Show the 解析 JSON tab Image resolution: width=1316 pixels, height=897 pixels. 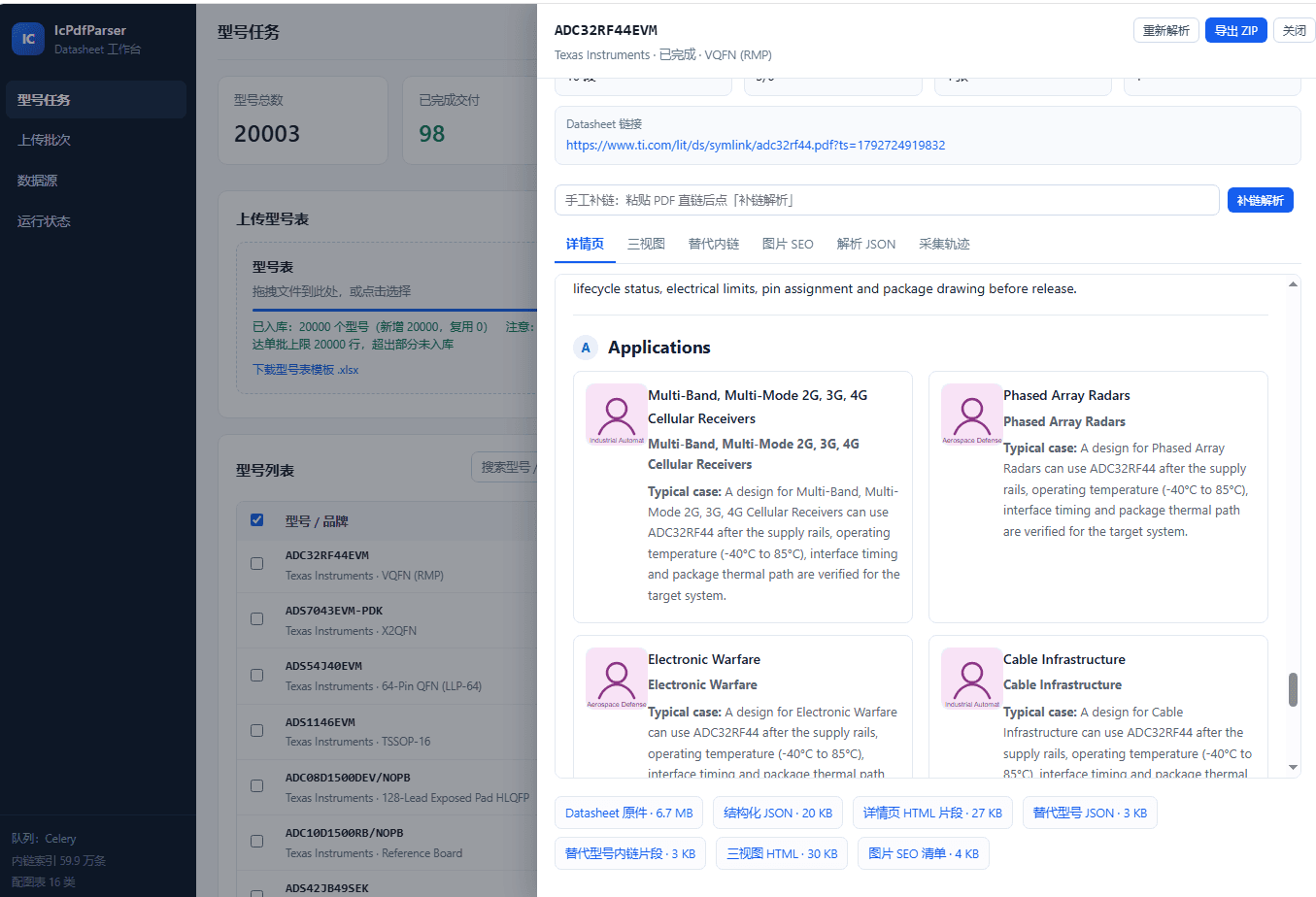[866, 244]
